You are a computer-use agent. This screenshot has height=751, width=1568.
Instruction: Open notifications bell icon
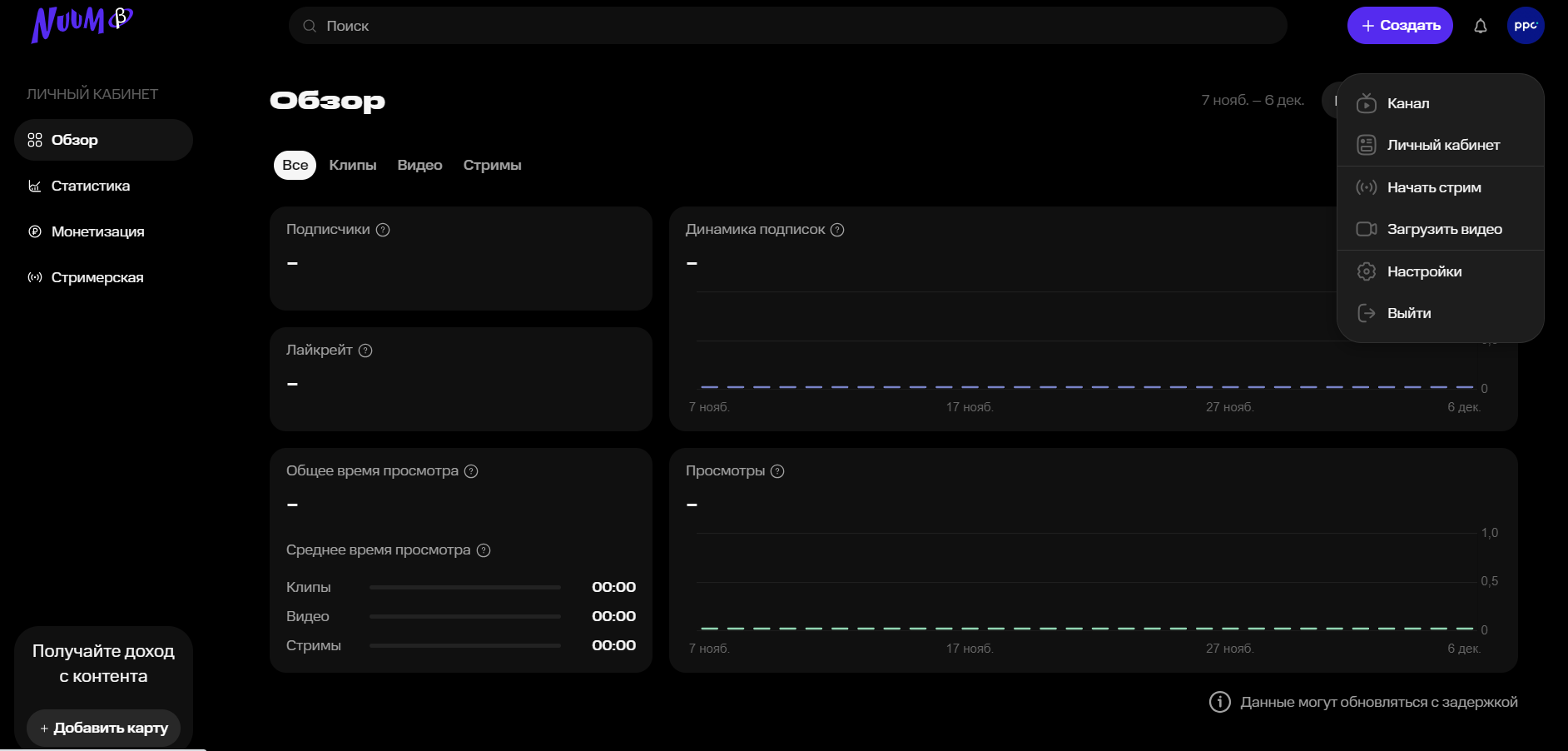[1480, 26]
